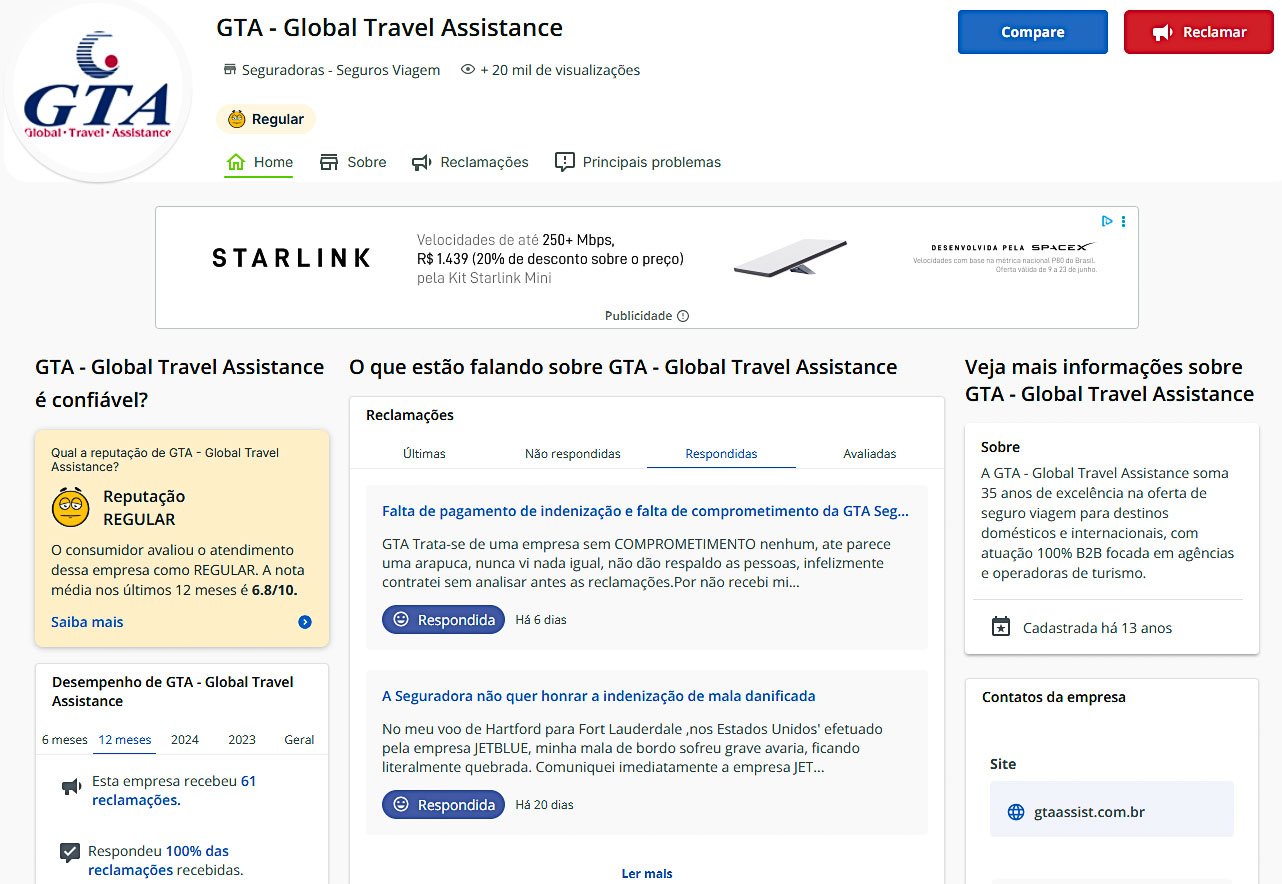Click the Sobre storefront icon
The width and height of the screenshot is (1282, 884).
[329, 162]
